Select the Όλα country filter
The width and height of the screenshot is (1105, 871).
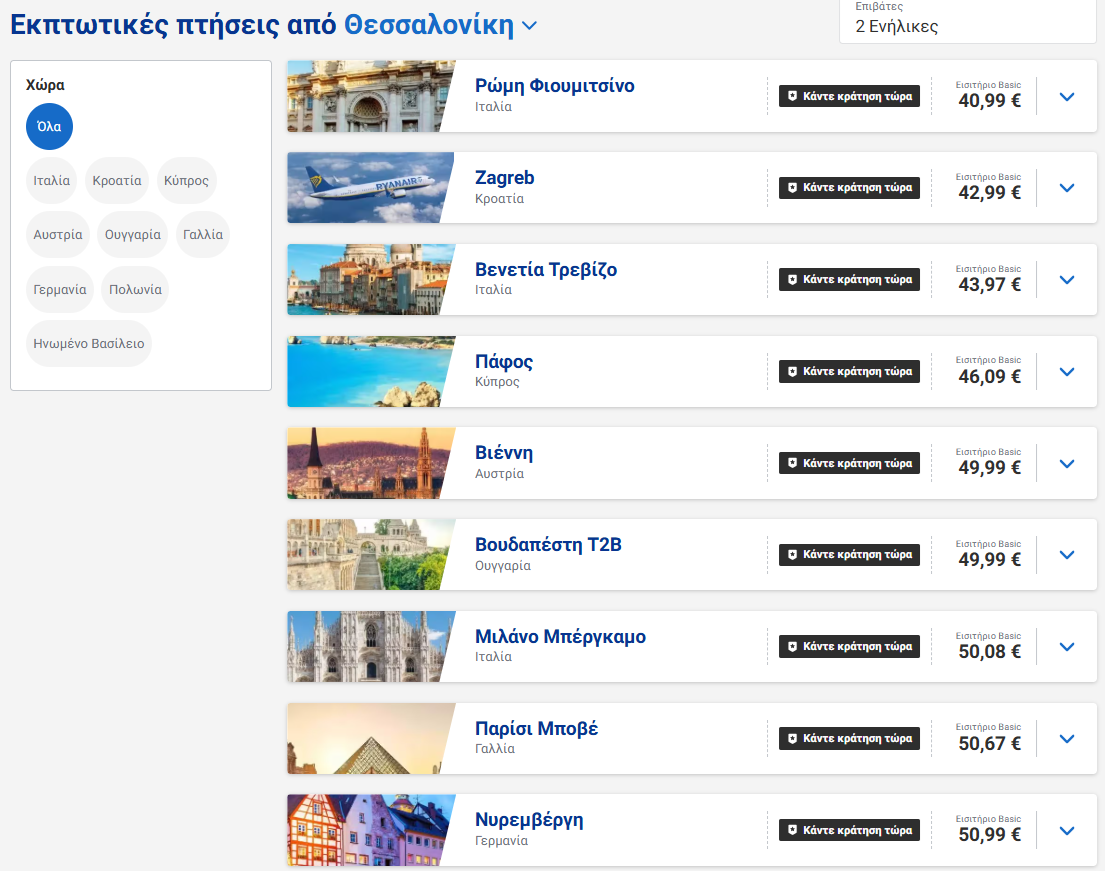pyautogui.click(x=49, y=126)
